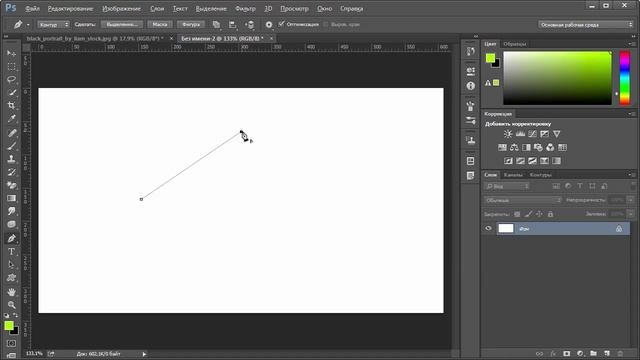
Task: Select the Lasso tool
Action: point(11,79)
